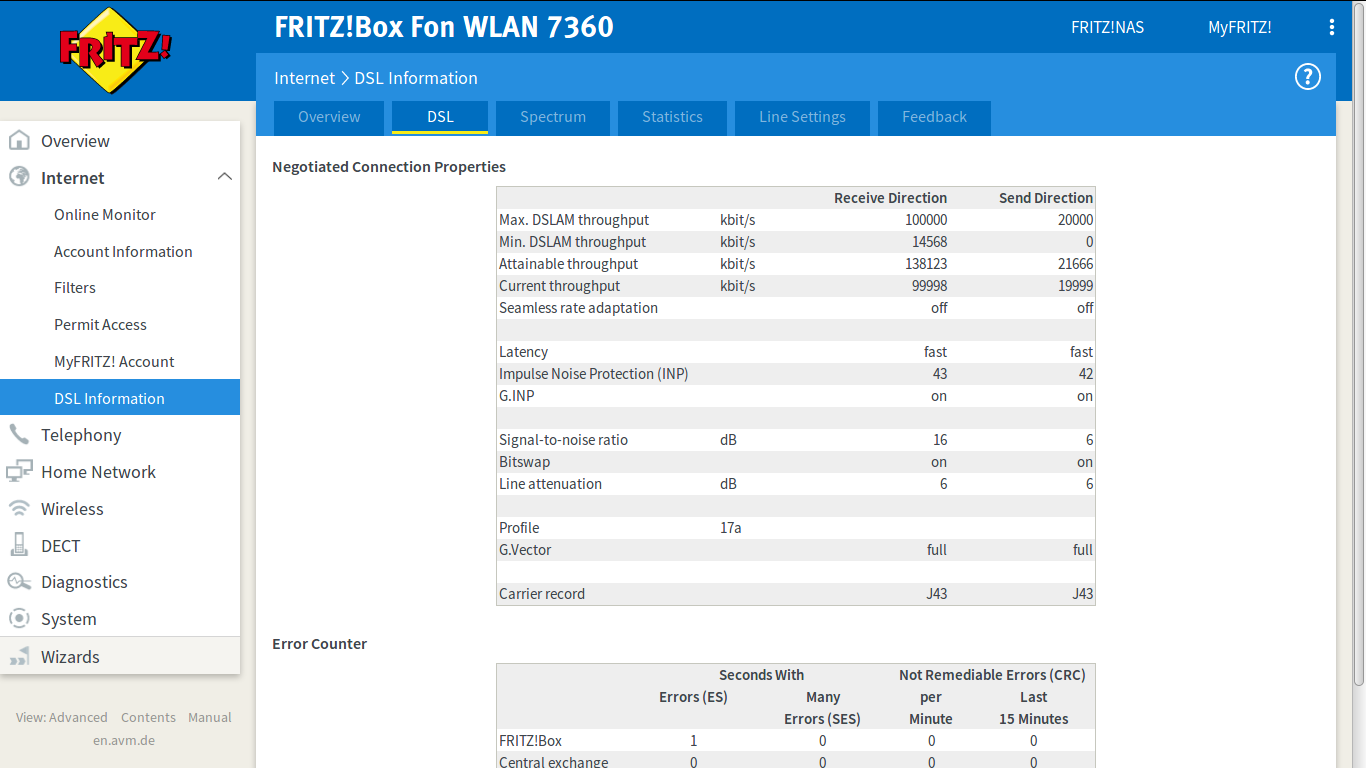1366x768 pixels.
Task: Click the Wireless signal icon
Action: [19, 509]
